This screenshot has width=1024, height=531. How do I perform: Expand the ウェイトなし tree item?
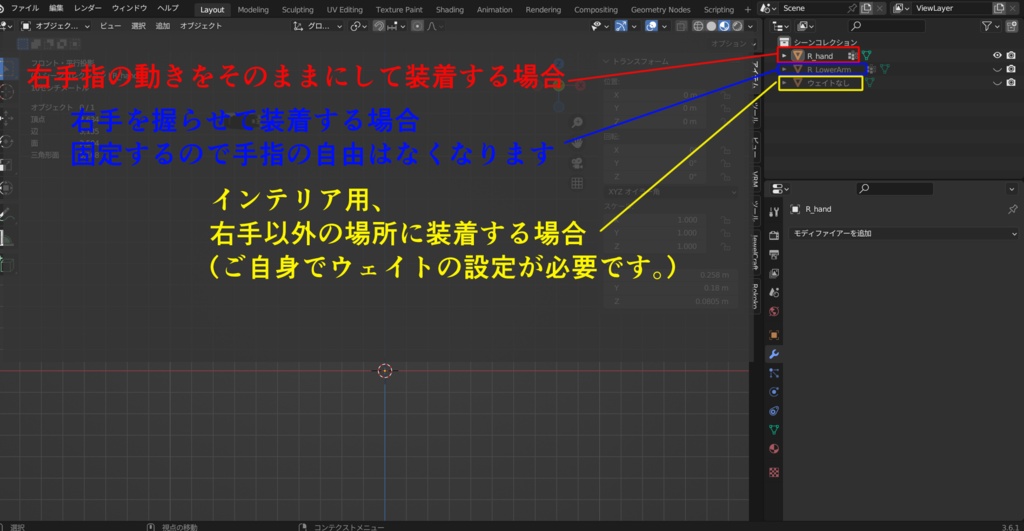[784, 83]
